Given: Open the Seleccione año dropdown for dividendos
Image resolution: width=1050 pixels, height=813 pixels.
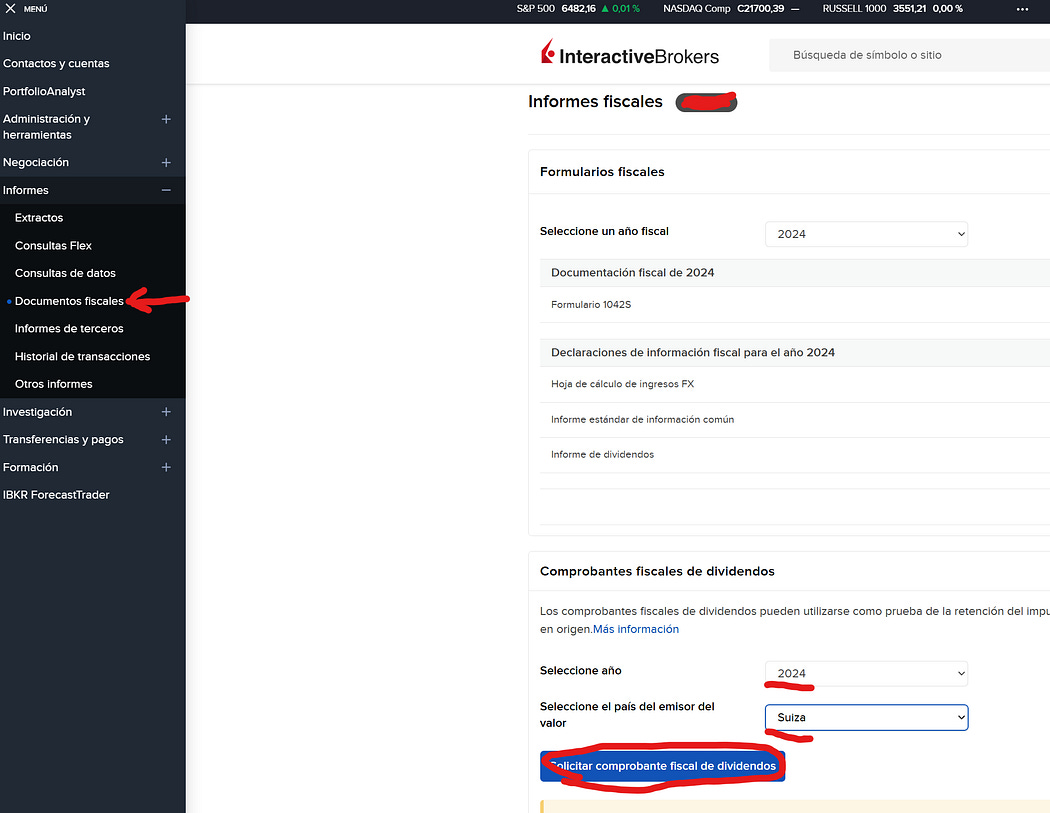Looking at the screenshot, I should coord(867,673).
